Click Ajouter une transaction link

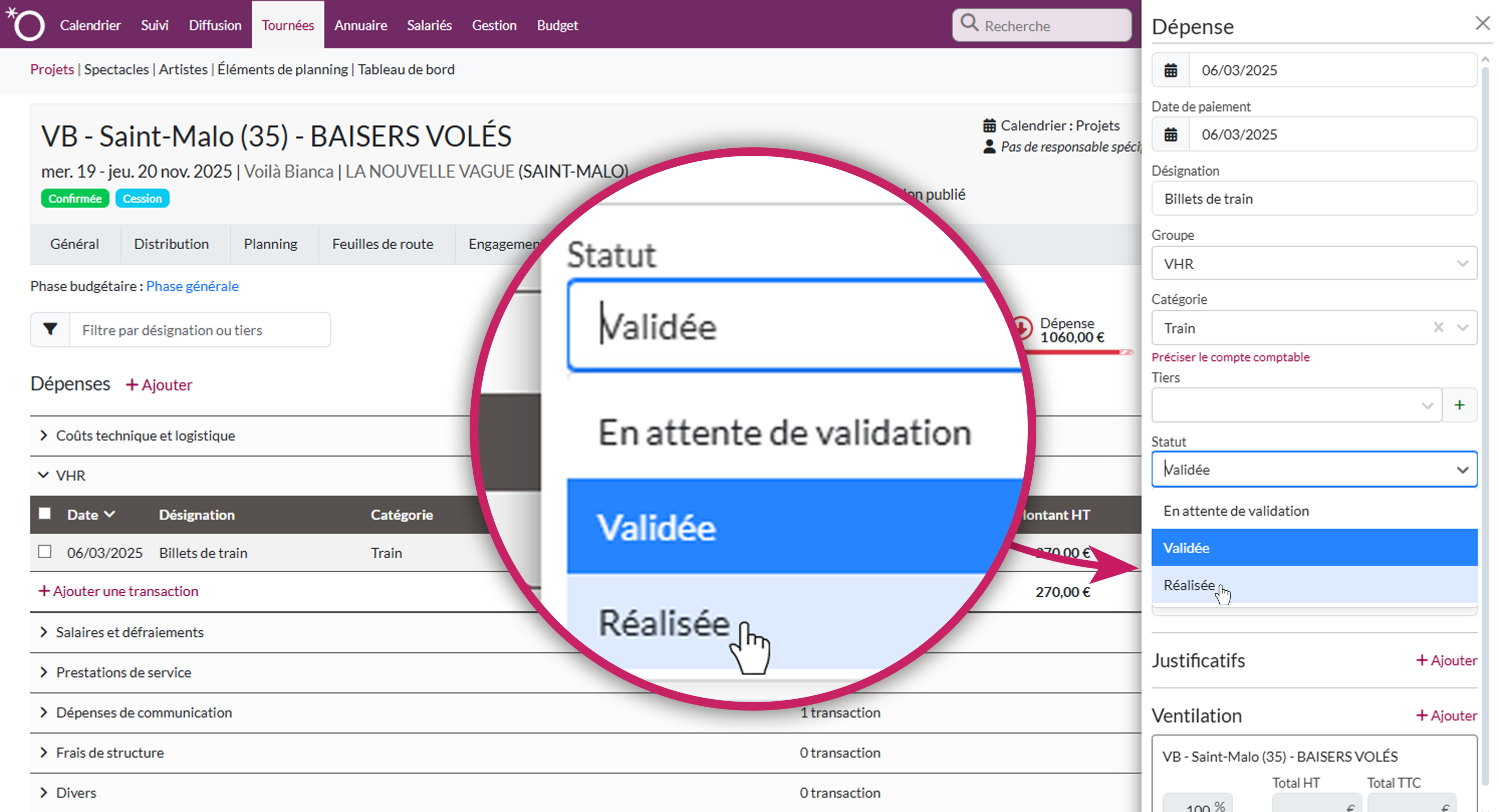pyautogui.click(x=119, y=591)
